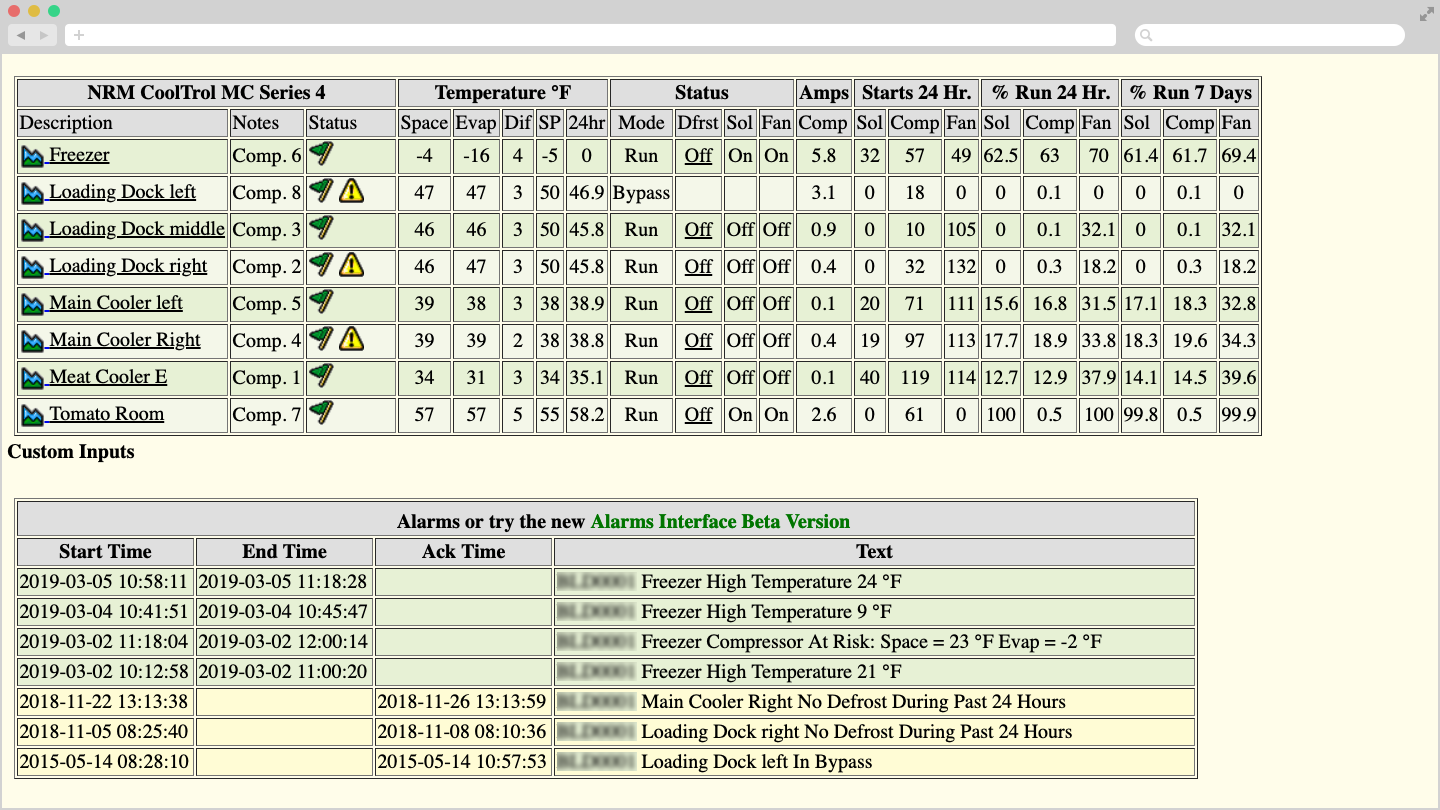
Task: Click the warning triangle for Loading Dock right
Action: click(x=351, y=265)
